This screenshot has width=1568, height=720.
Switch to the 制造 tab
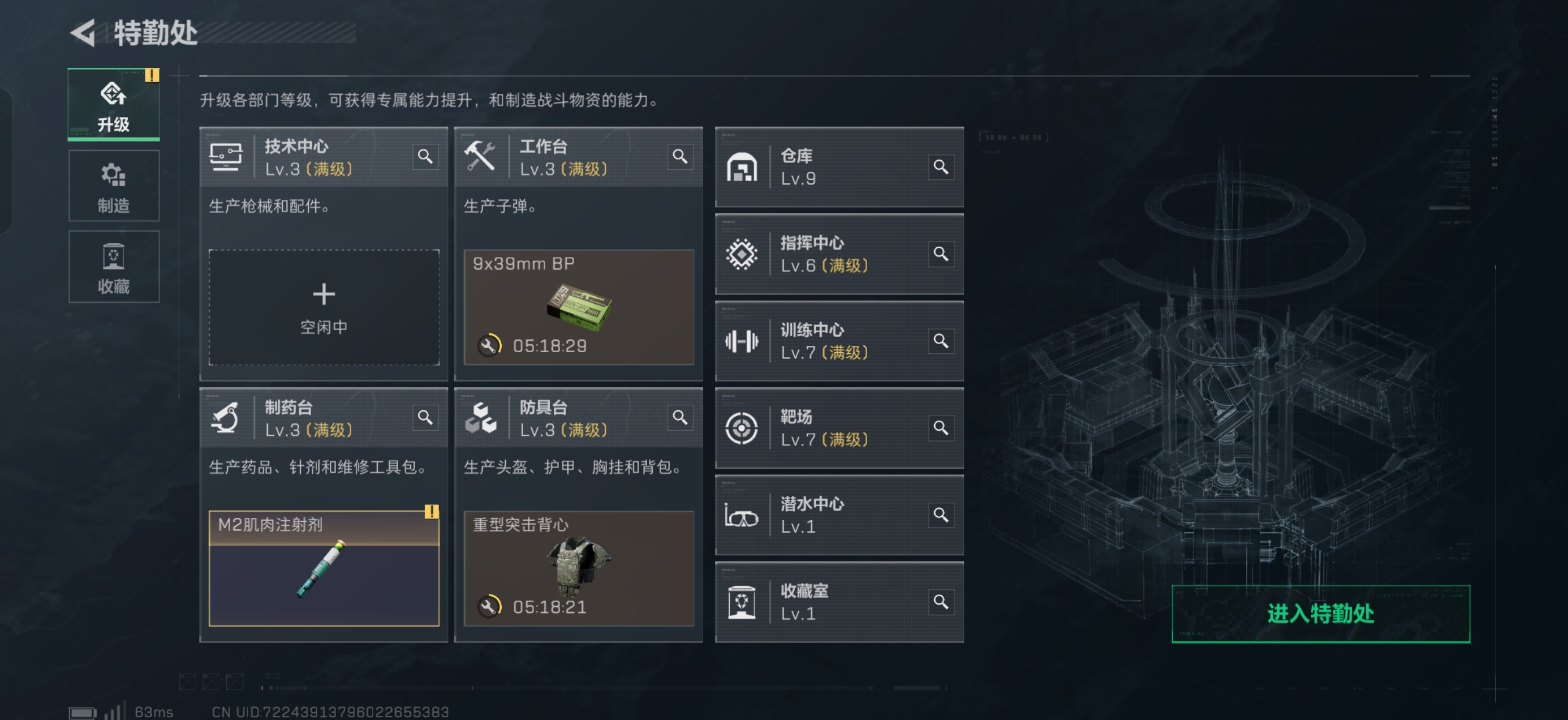pos(114,186)
